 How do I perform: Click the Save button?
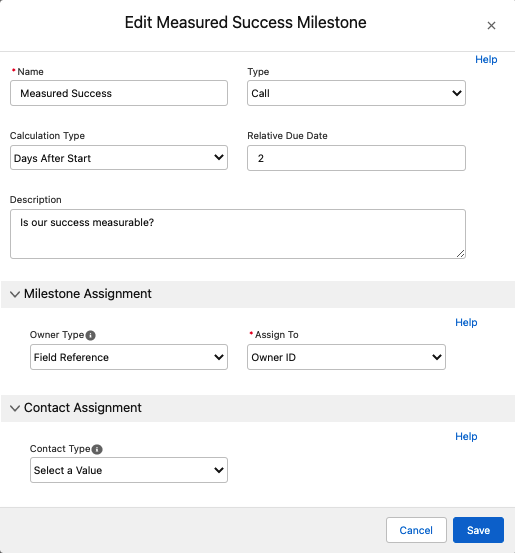coord(478,530)
